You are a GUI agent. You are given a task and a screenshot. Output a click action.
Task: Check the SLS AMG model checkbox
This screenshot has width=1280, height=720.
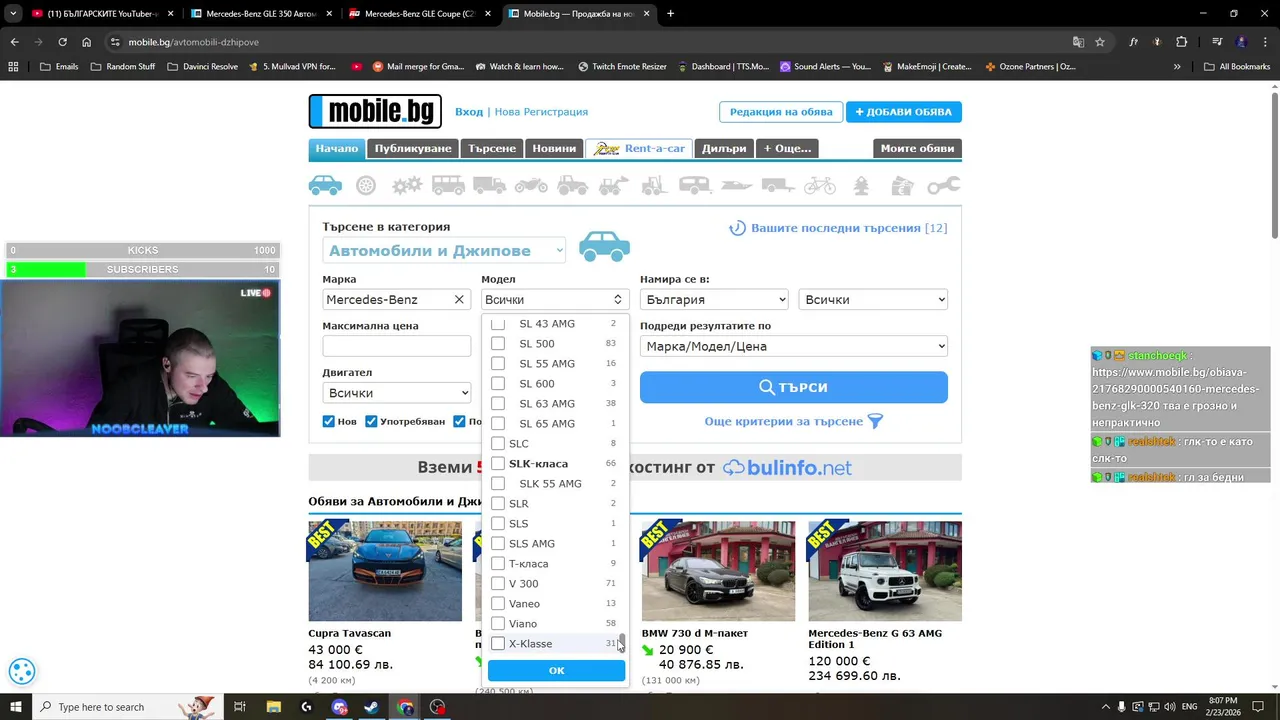point(498,543)
